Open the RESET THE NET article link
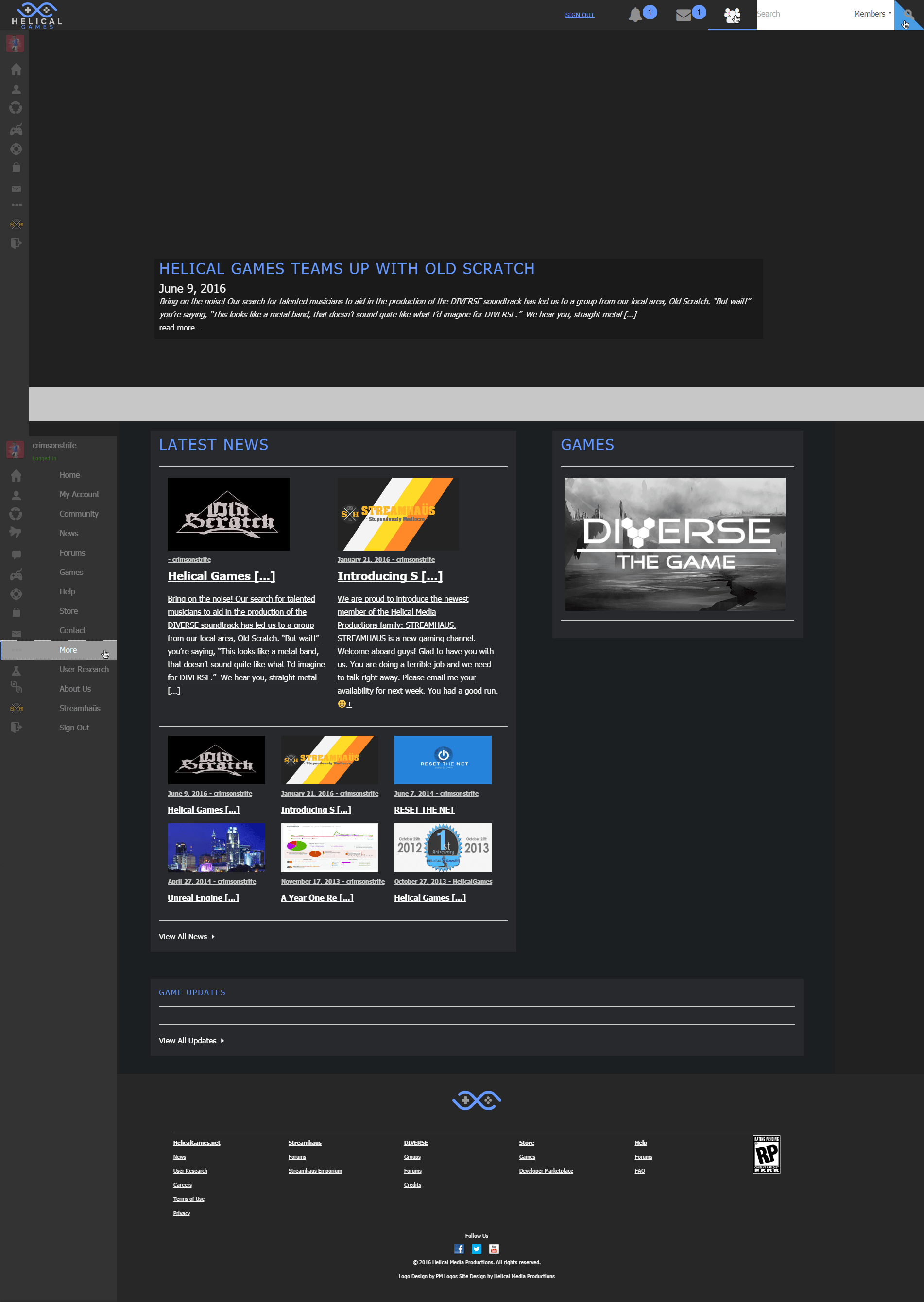 [424, 810]
